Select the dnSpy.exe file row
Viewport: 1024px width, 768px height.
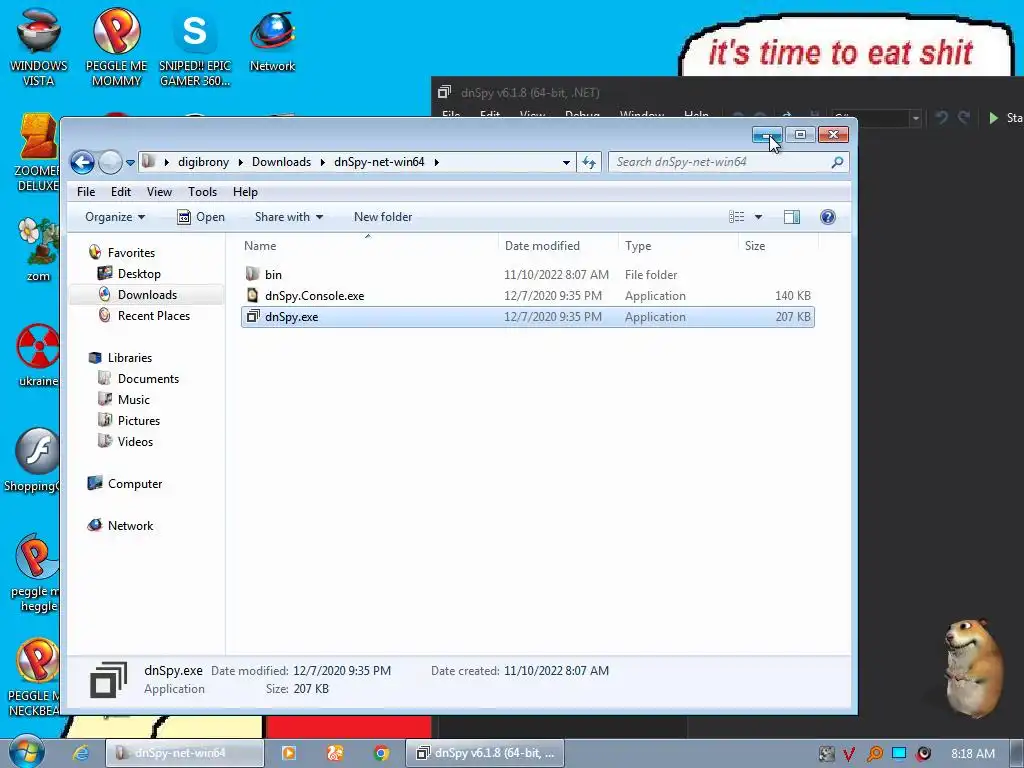[x=528, y=317]
